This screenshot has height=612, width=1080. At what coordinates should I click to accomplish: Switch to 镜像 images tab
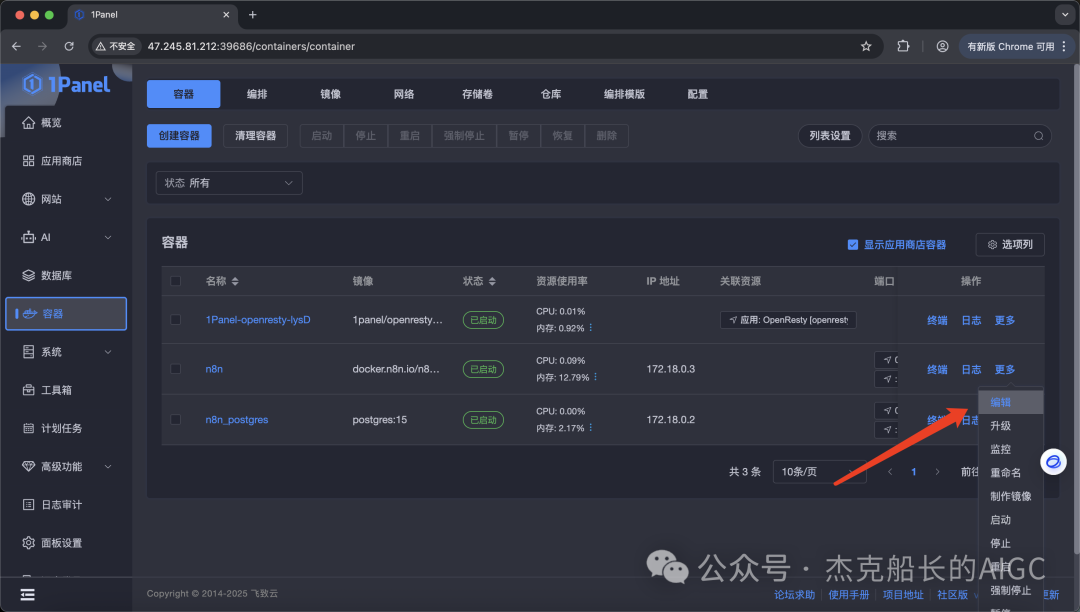point(331,94)
